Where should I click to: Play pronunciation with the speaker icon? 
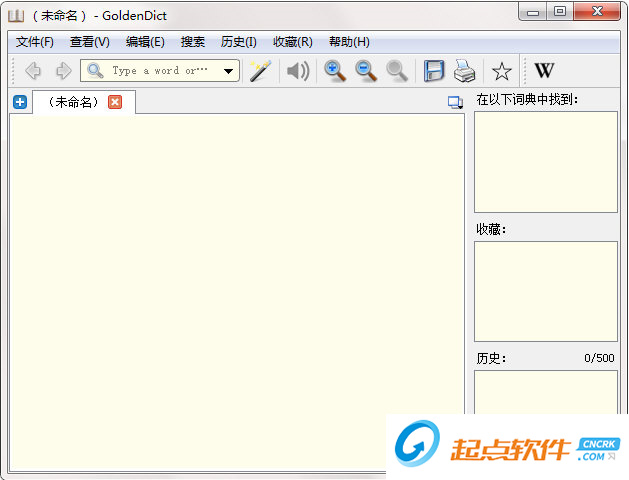(298, 71)
